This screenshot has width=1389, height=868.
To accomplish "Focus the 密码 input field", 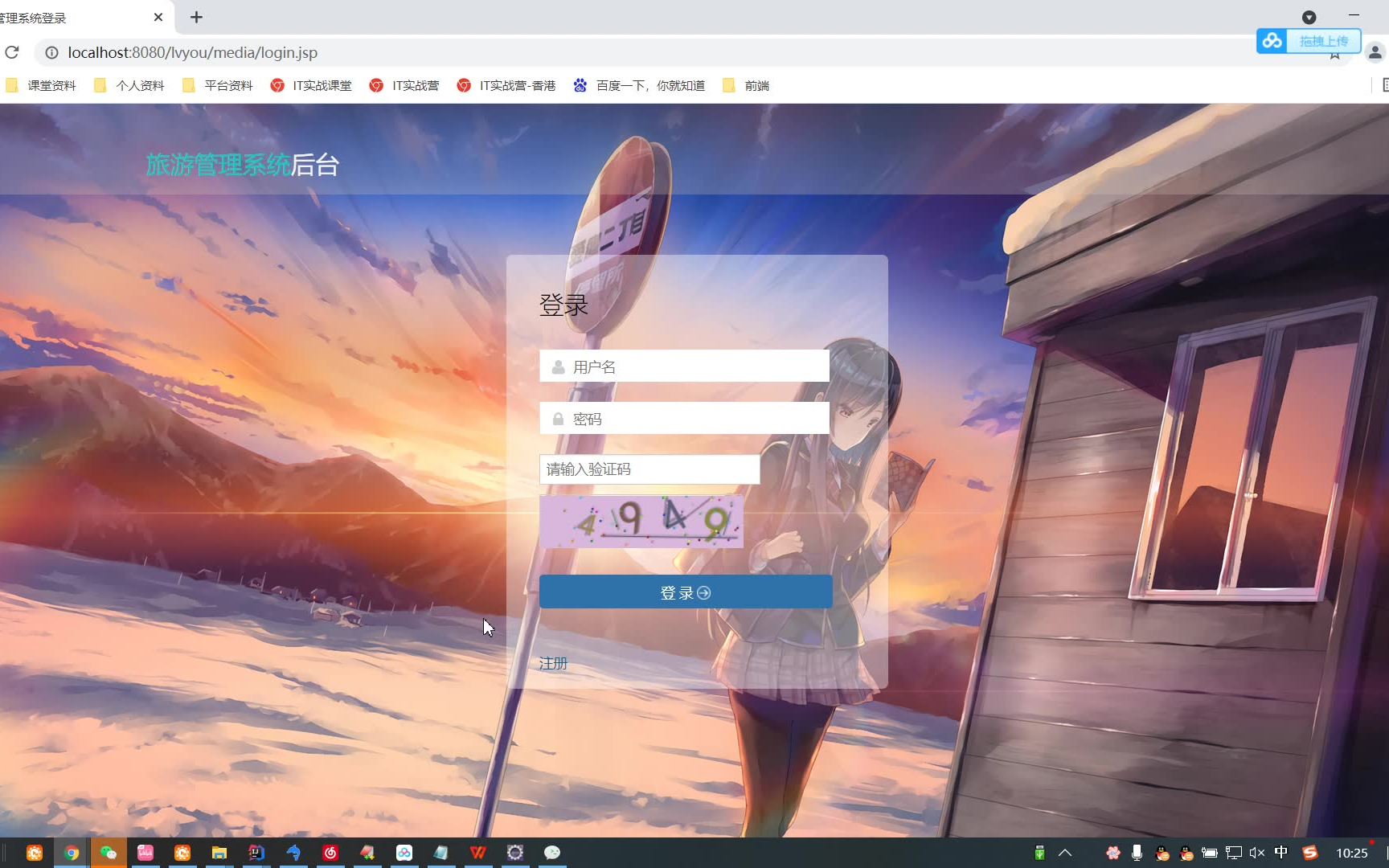I will coord(684,419).
